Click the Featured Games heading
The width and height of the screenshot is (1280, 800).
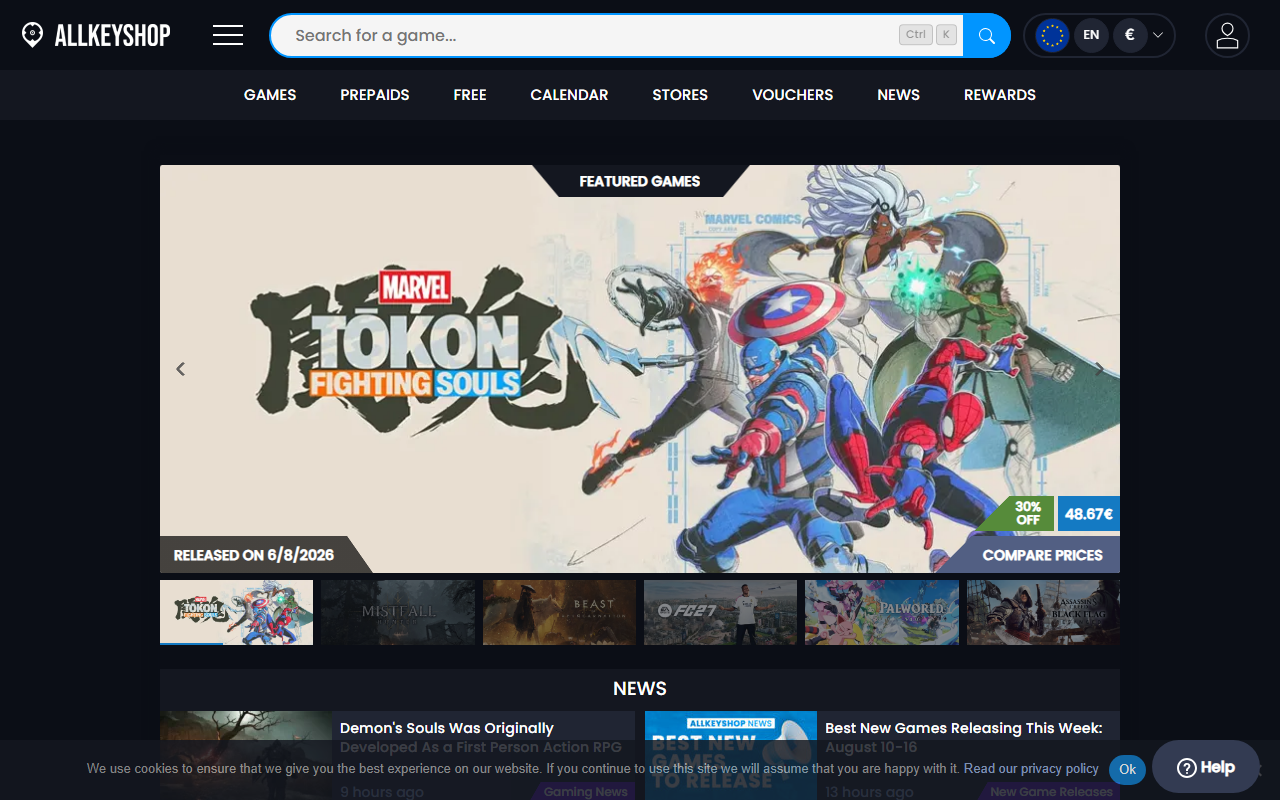(x=640, y=181)
